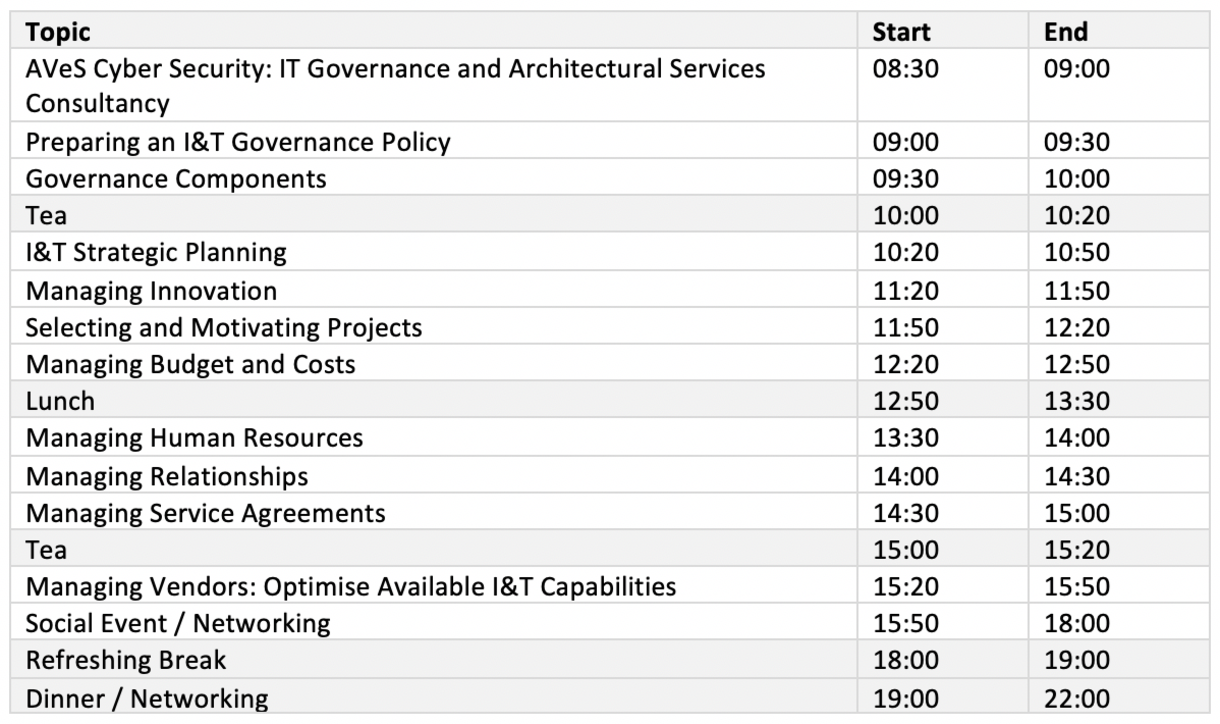This screenshot has width=1220, height=724.
Task: Select the Dinner / Networking cell
Action: (147, 698)
